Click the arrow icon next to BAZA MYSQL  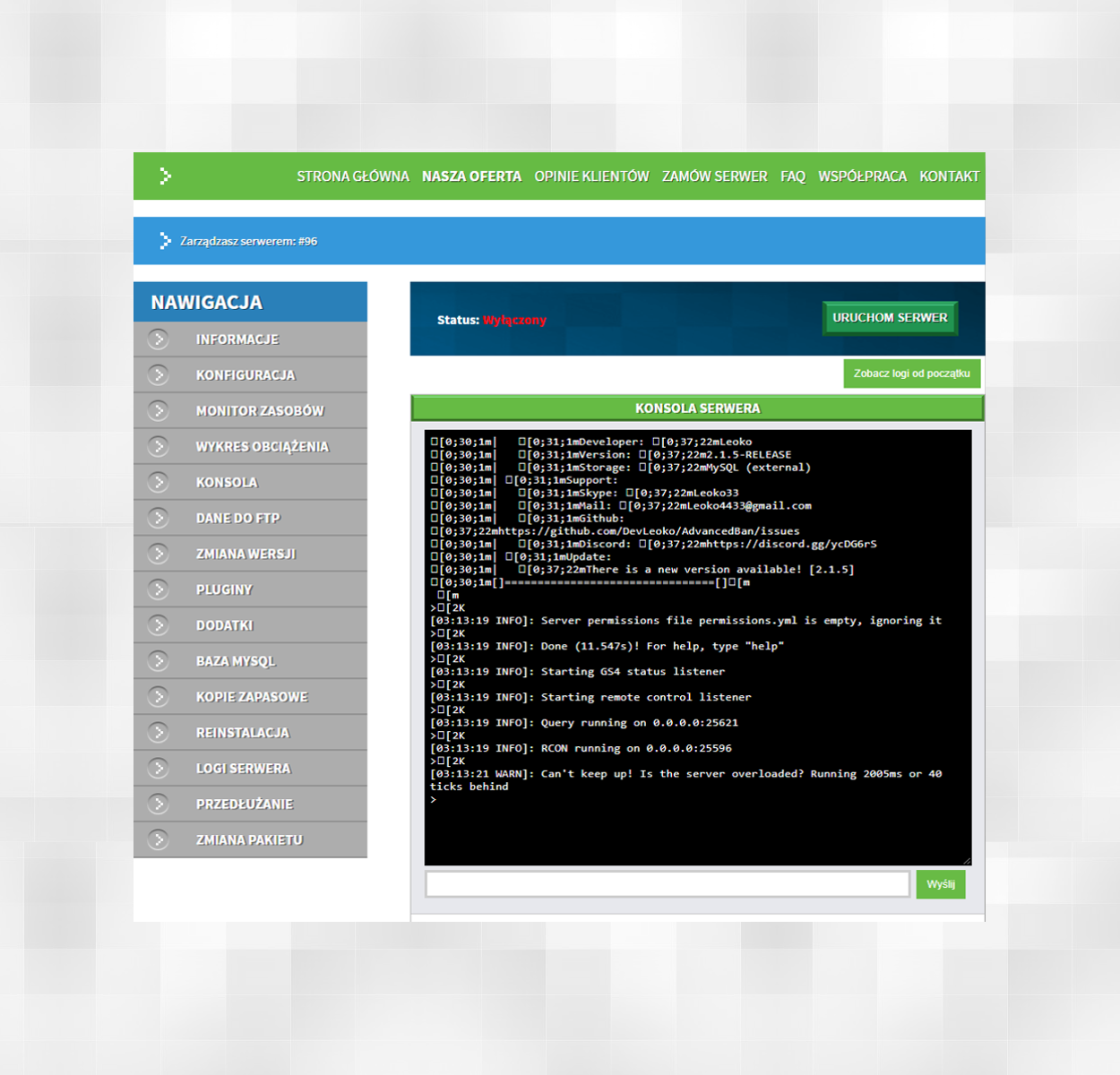159,660
